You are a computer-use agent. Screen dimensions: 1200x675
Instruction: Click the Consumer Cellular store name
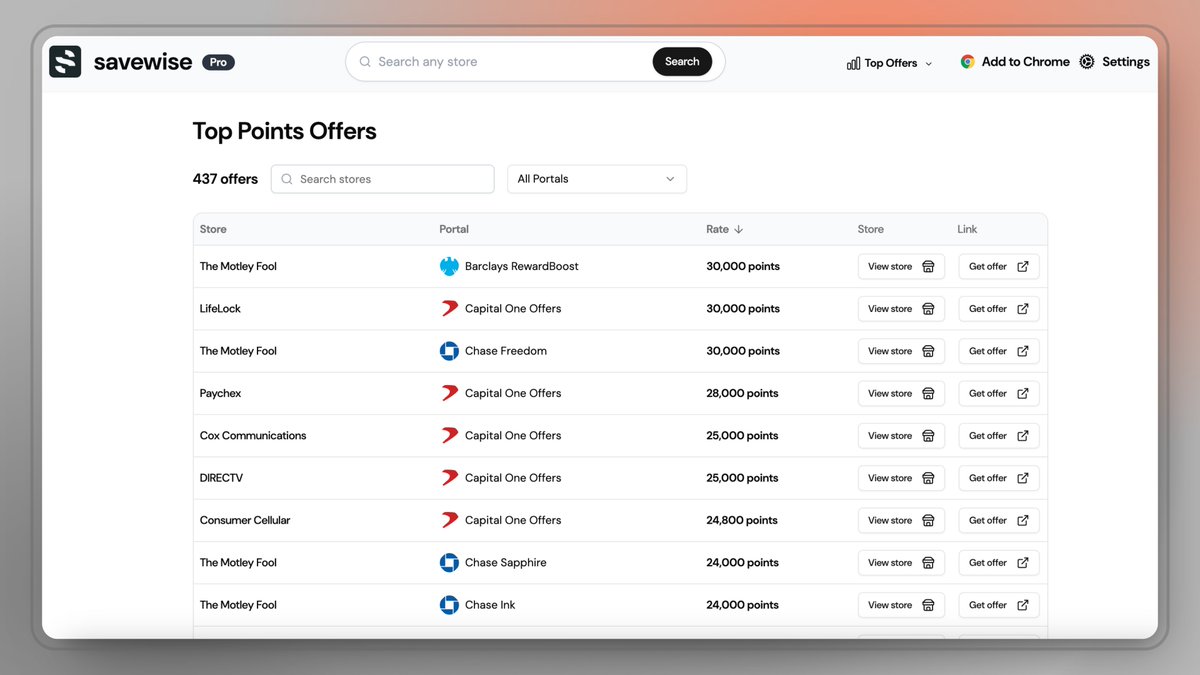[245, 520]
